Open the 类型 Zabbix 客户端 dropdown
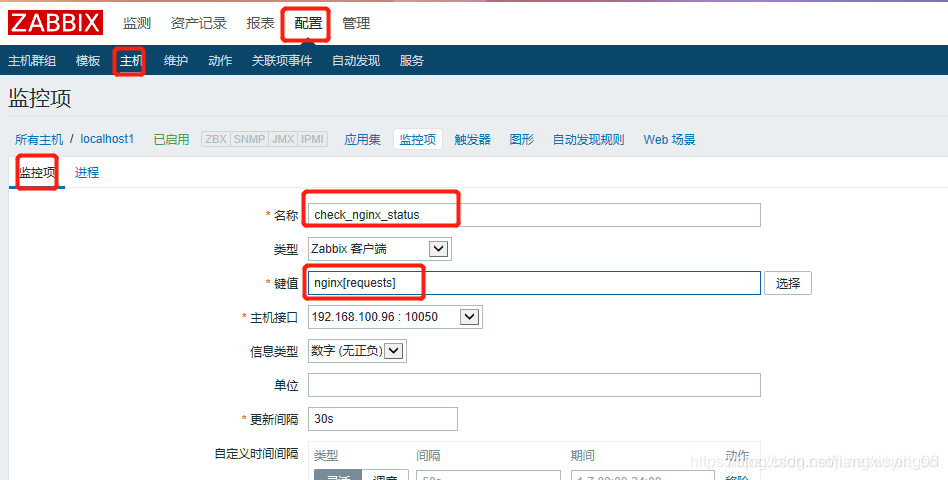Image resolution: width=948 pixels, height=480 pixels. click(380, 249)
